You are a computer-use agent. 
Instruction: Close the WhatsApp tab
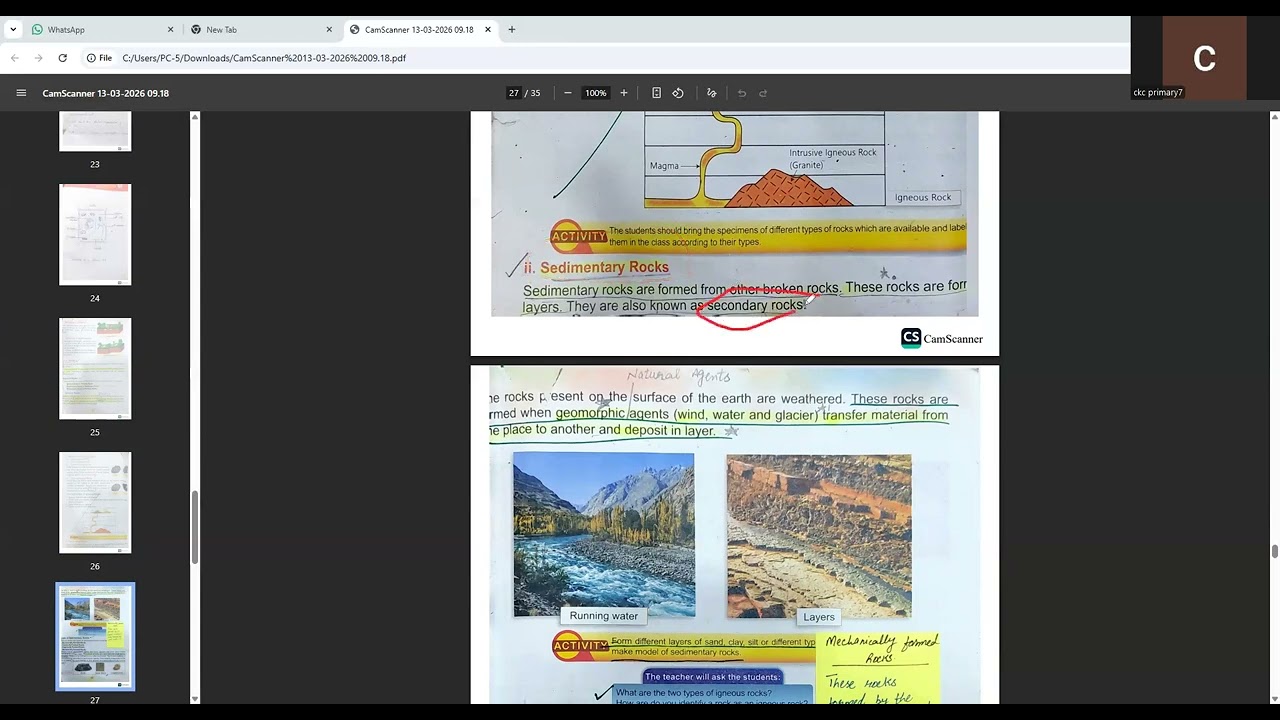(170, 30)
